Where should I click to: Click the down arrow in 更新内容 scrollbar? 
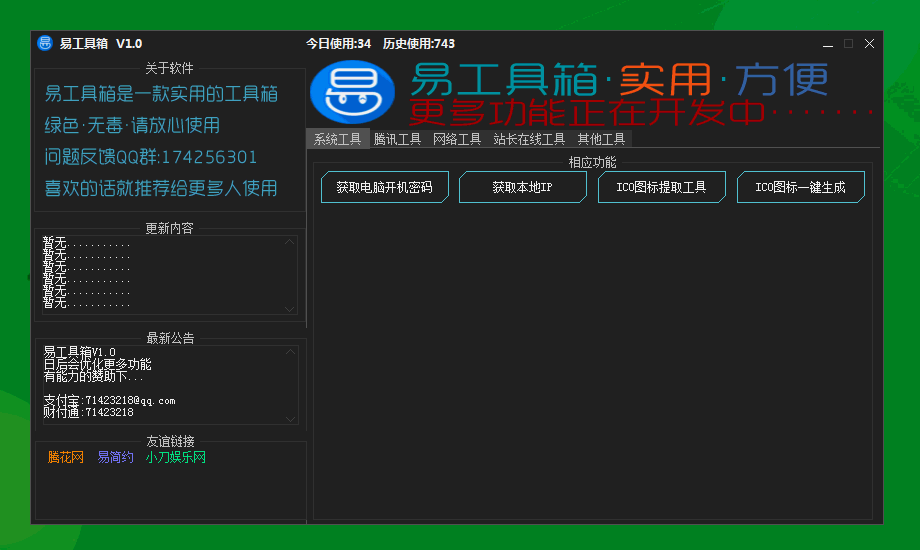pyautogui.click(x=289, y=309)
